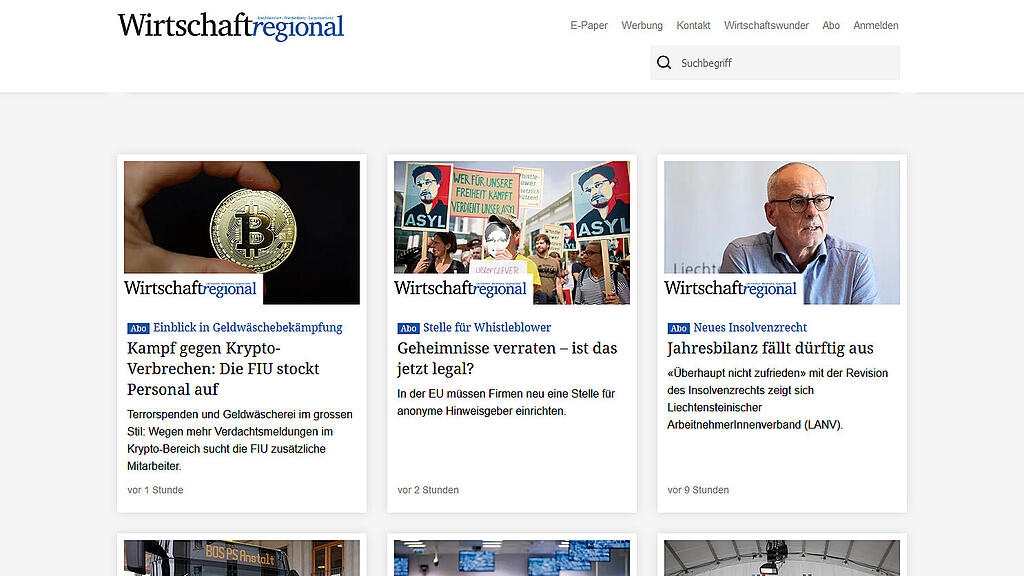Click the Abo badge on Whistleblower article
Image resolution: width=1024 pixels, height=576 pixels.
click(x=408, y=328)
